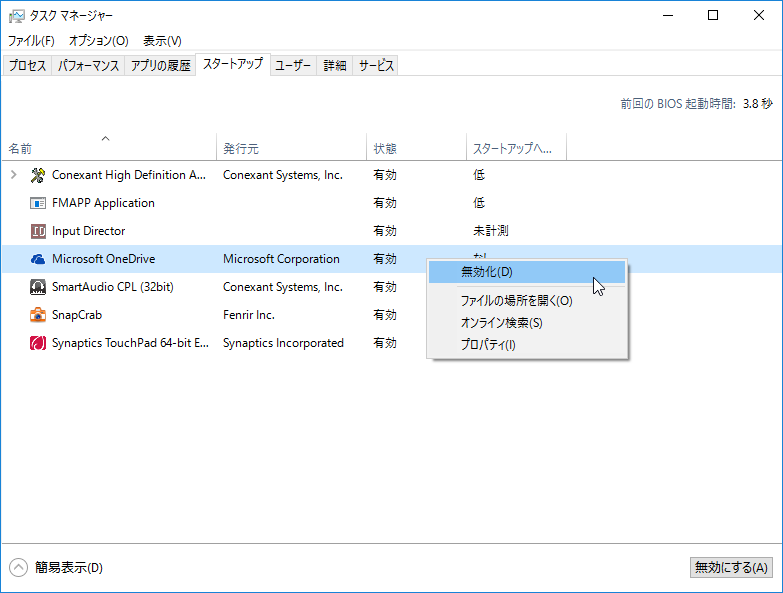Click the 有効 status of SnapCrab

(385, 315)
